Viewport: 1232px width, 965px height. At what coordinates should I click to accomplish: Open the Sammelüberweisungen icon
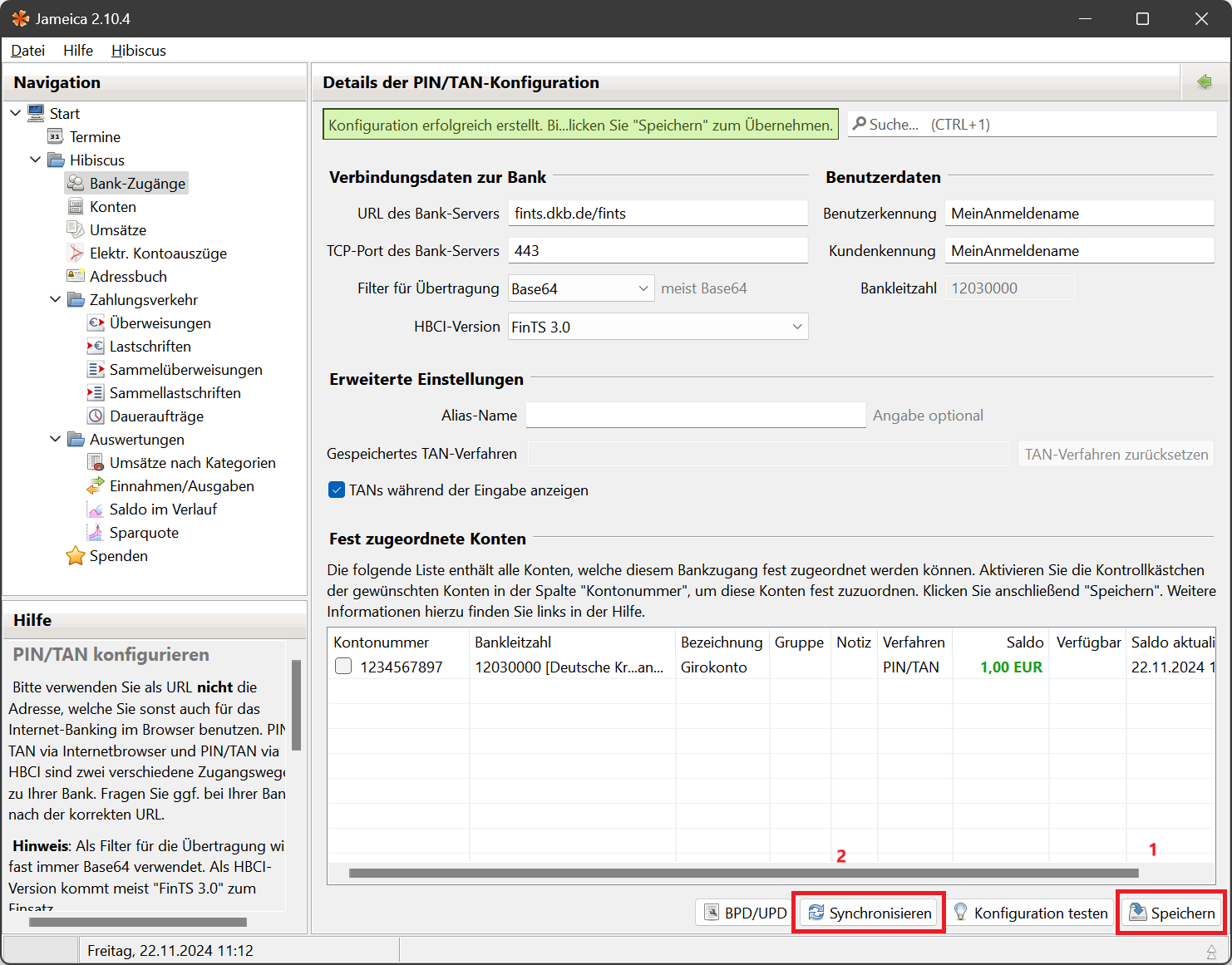tap(96, 369)
